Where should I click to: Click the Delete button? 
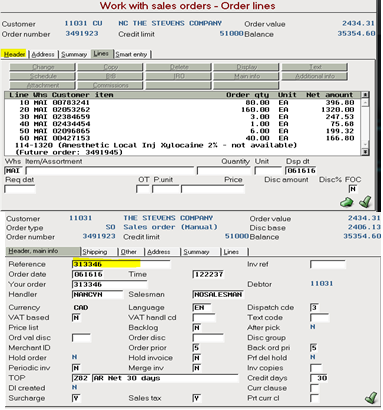click(x=179, y=67)
